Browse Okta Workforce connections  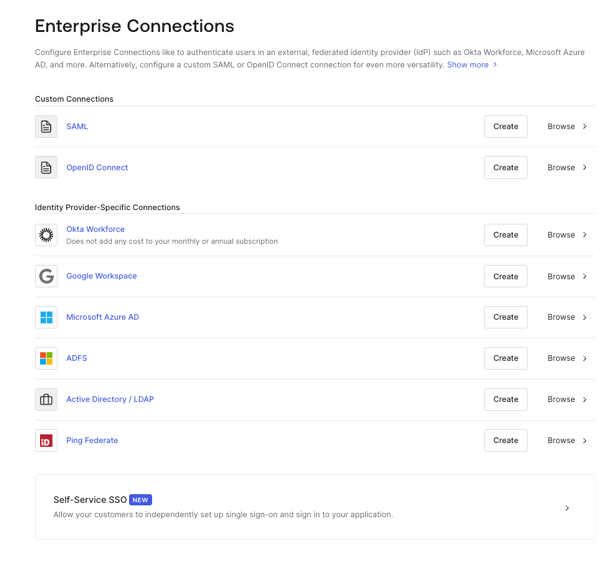point(567,235)
